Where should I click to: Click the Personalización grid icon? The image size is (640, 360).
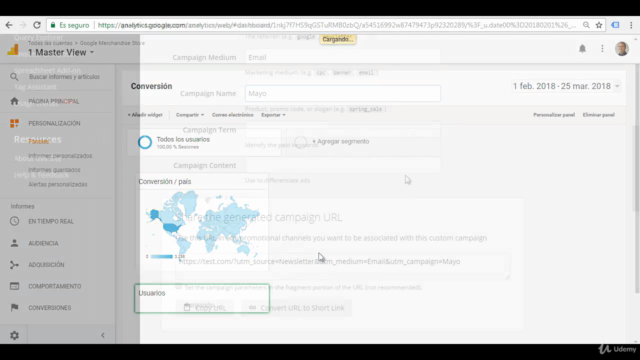(x=14, y=123)
